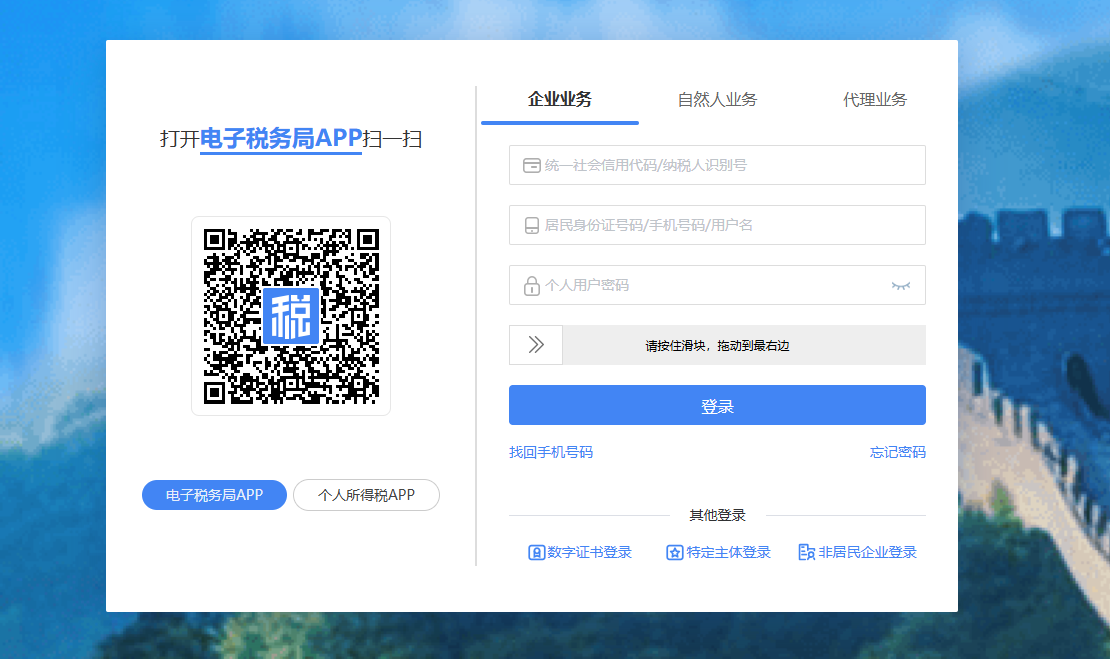Image resolution: width=1110 pixels, height=659 pixels.
Task: Click the card icon in the credit code field
Action: (x=532, y=166)
